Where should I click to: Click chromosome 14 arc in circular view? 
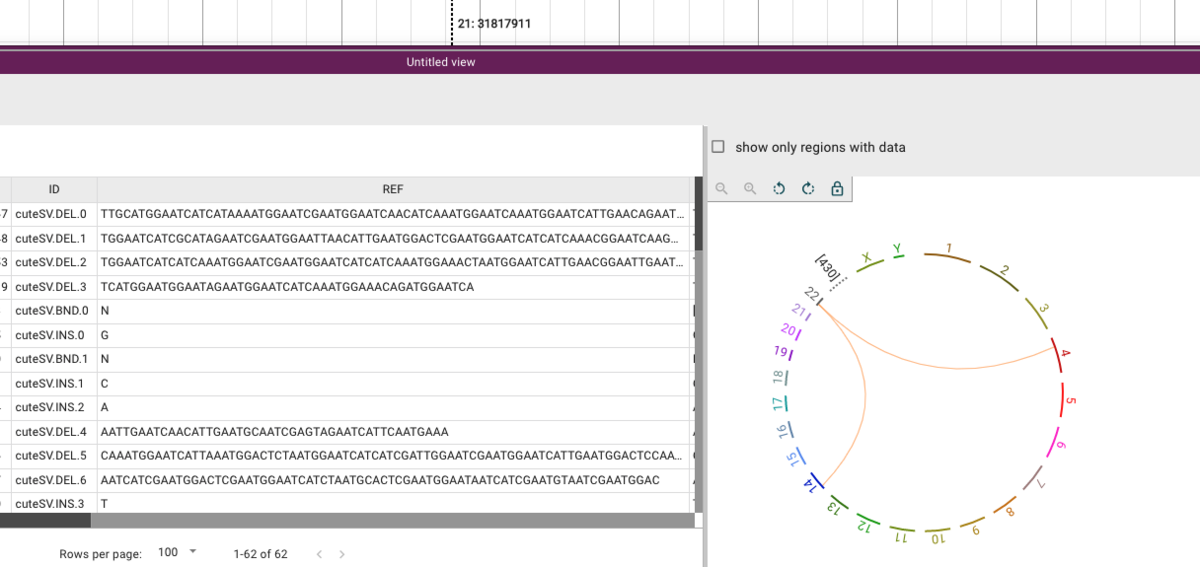[x=815, y=480]
